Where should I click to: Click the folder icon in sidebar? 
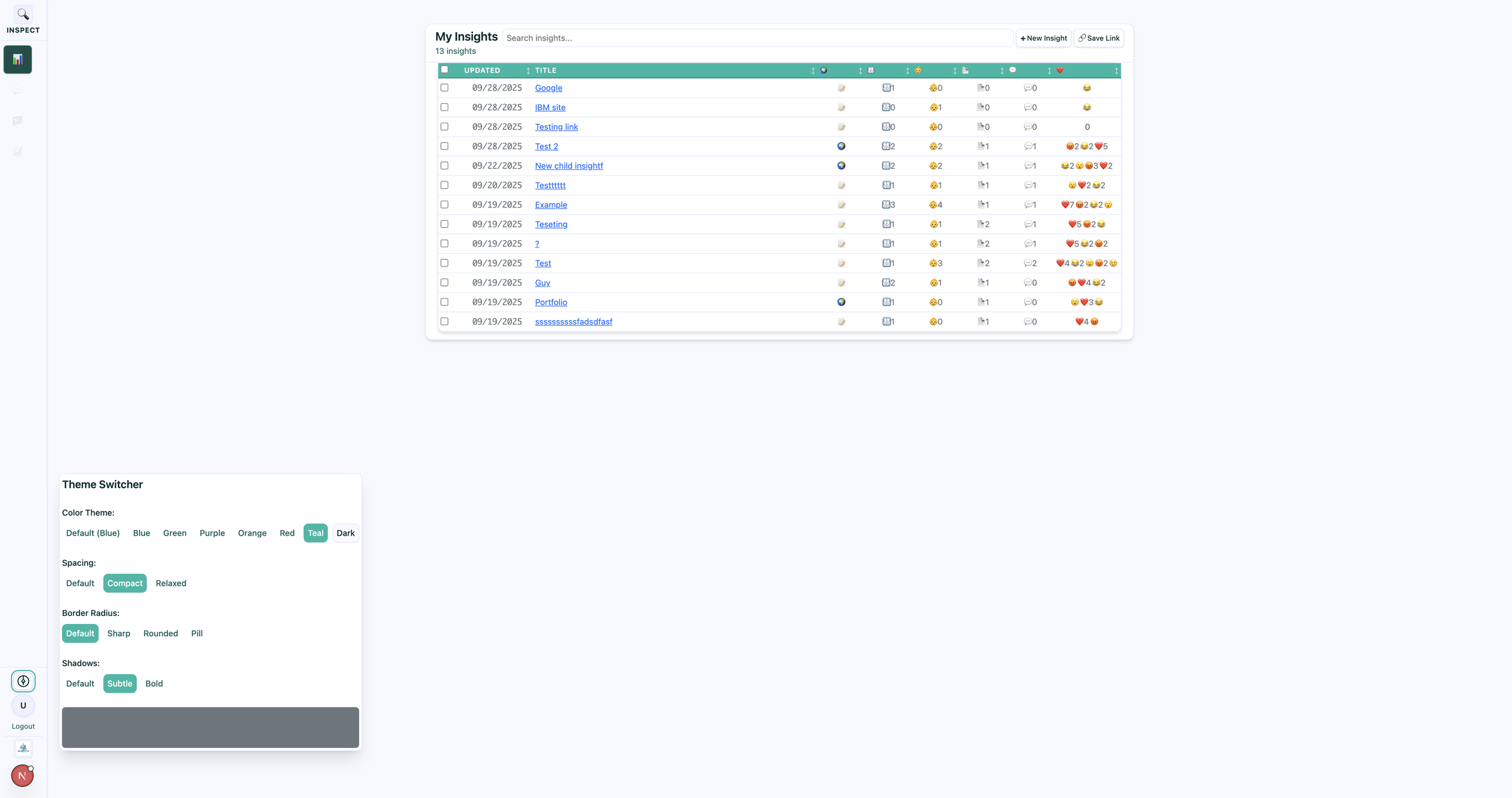[x=18, y=121]
